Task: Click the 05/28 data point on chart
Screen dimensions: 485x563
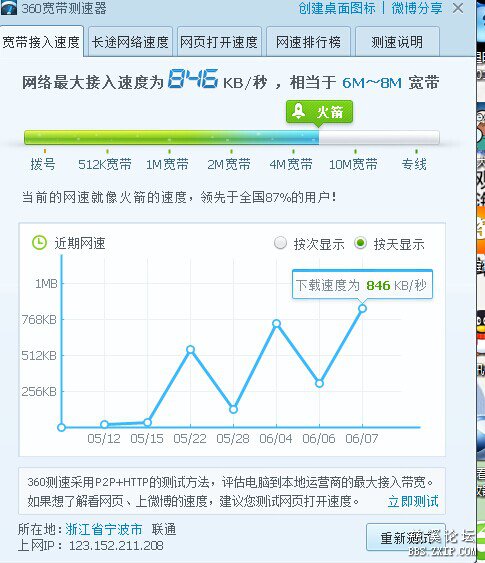Action: (233, 409)
